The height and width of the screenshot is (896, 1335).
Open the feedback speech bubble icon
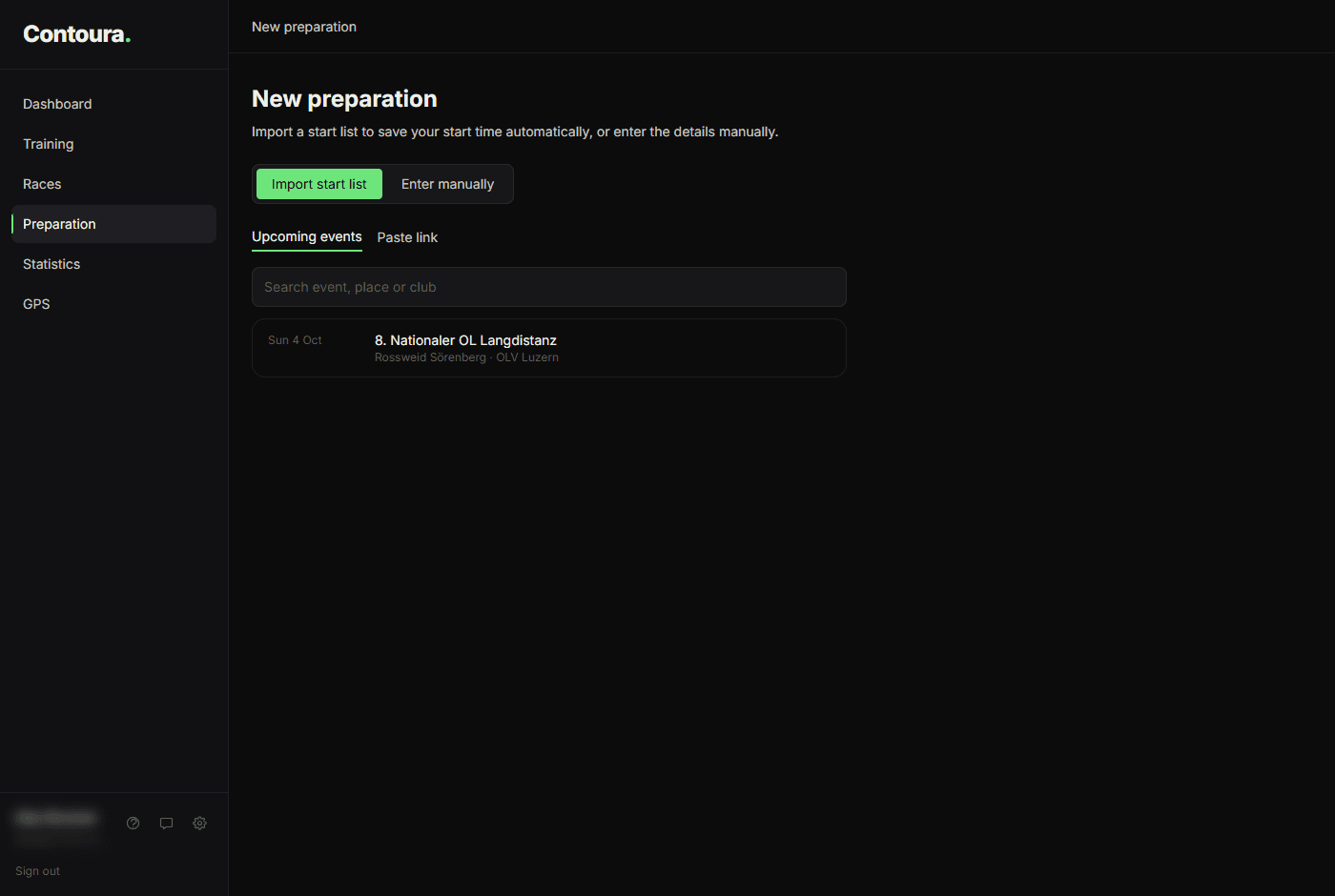[x=167, y=824]
